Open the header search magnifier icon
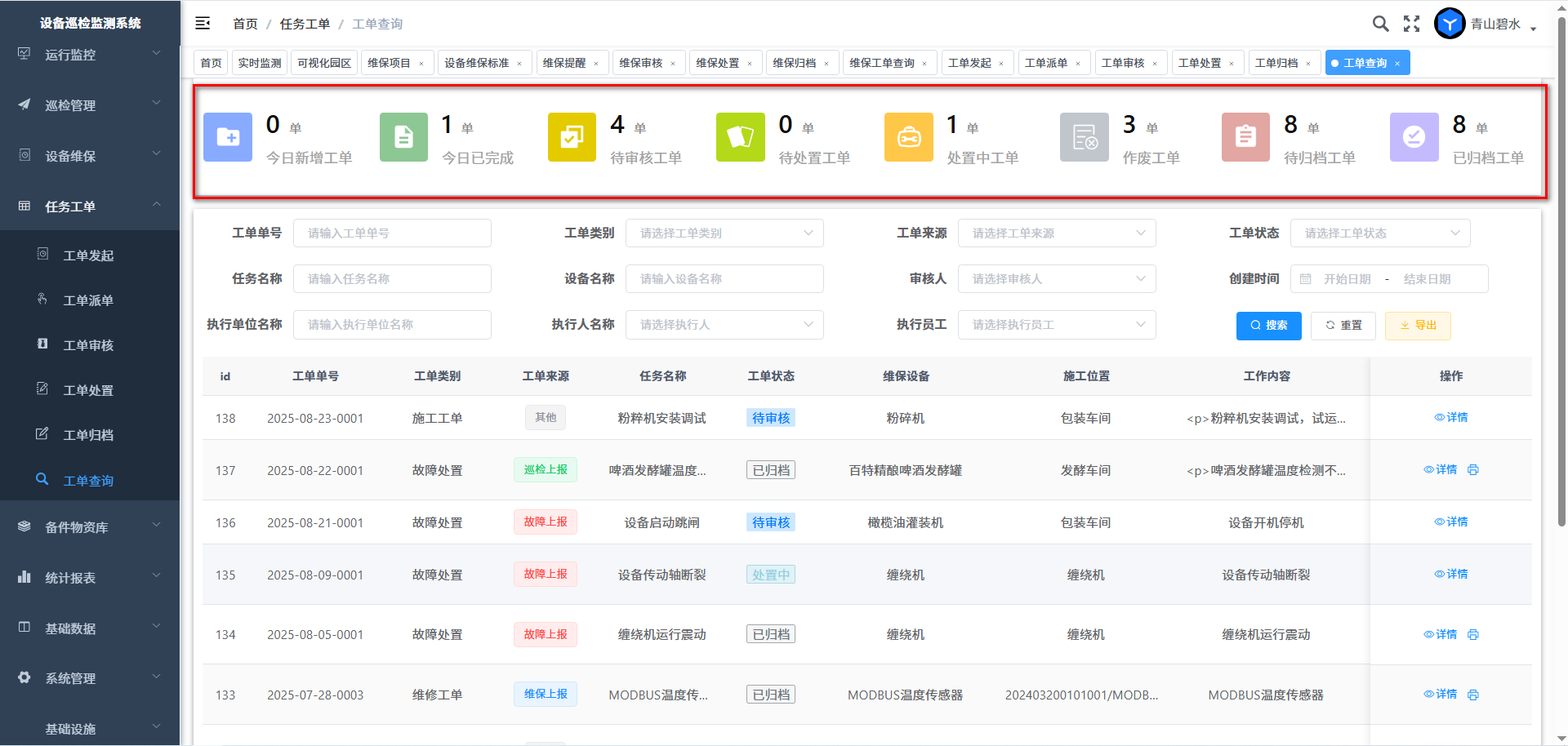Image resolution: width=1568 pixels, height=746 pixels. click(1380, 24)
